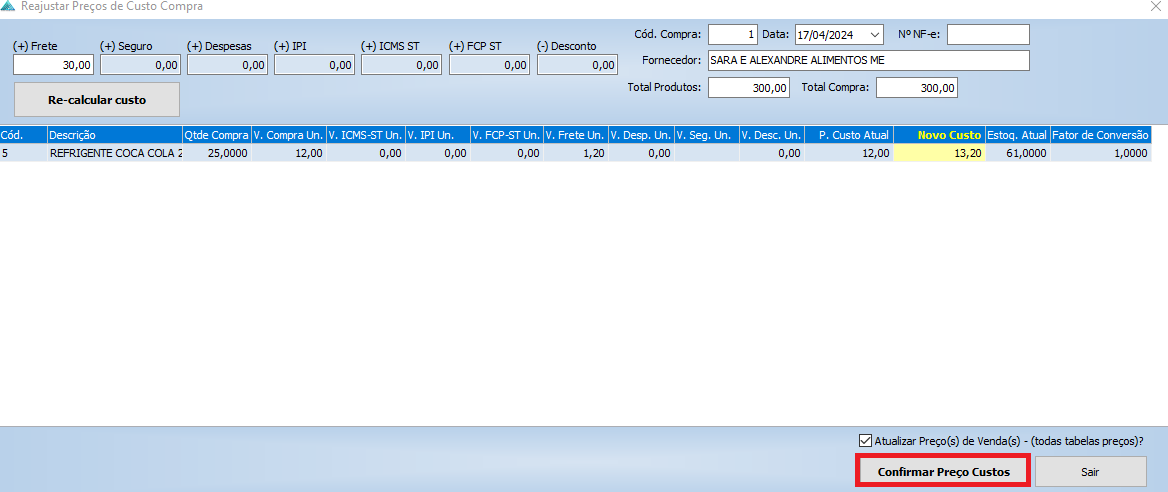Click the P. Custo Atual column header
Screen dimensions: 1168x492
849,135
